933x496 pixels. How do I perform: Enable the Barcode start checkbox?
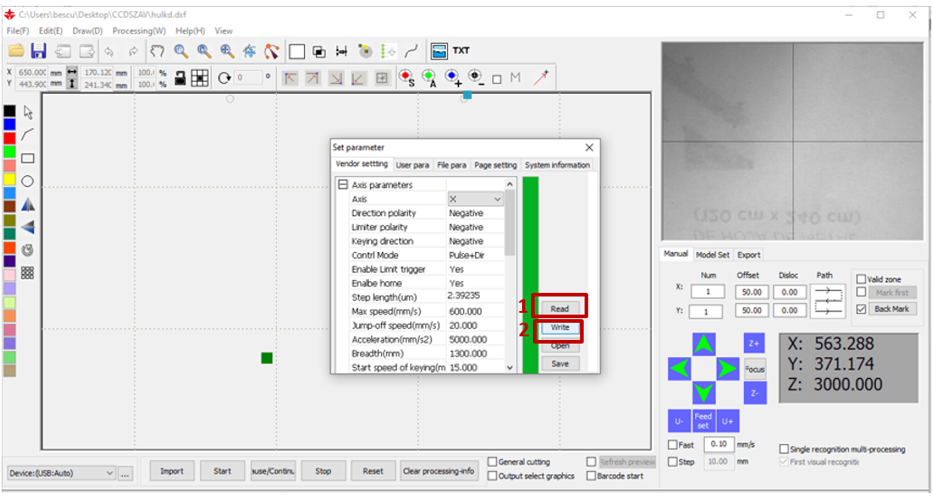point(591,476)
